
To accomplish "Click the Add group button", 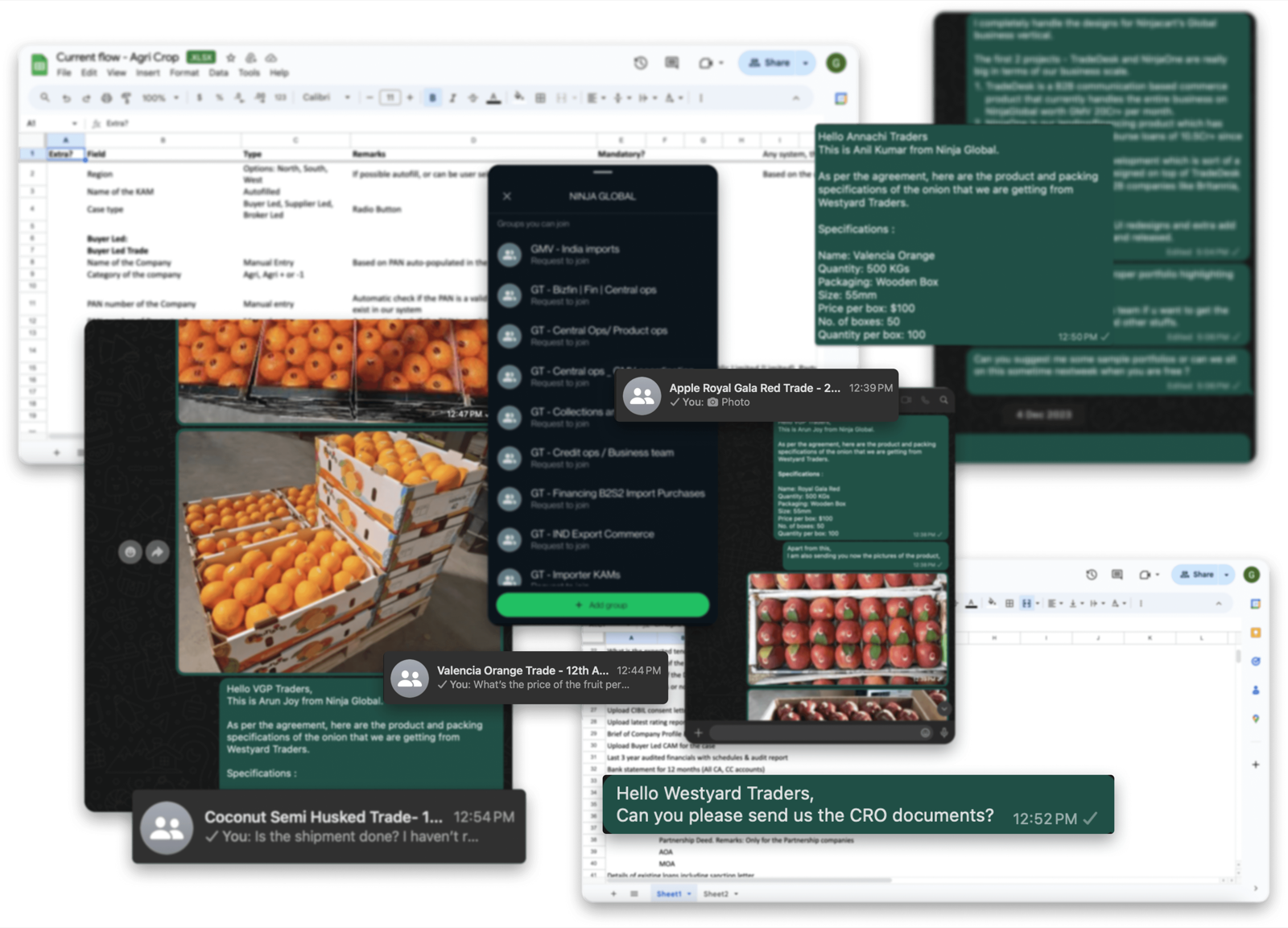I will pyautogui.click(x=602, y=605).
